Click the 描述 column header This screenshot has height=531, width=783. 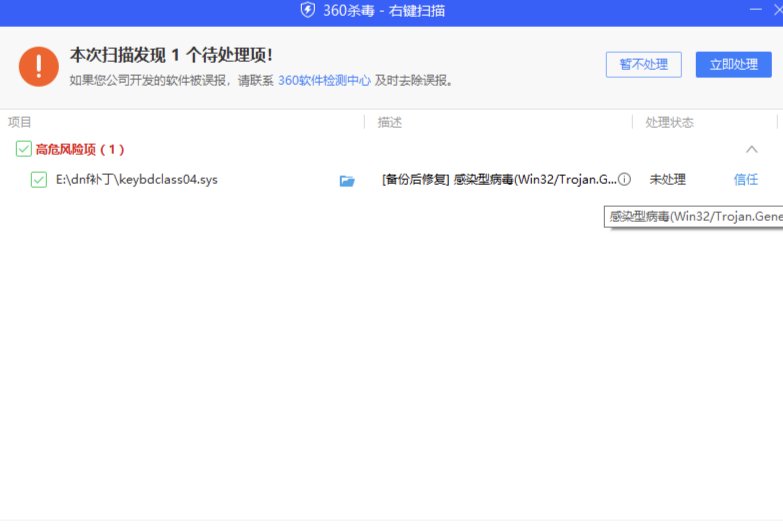point(390,122)
